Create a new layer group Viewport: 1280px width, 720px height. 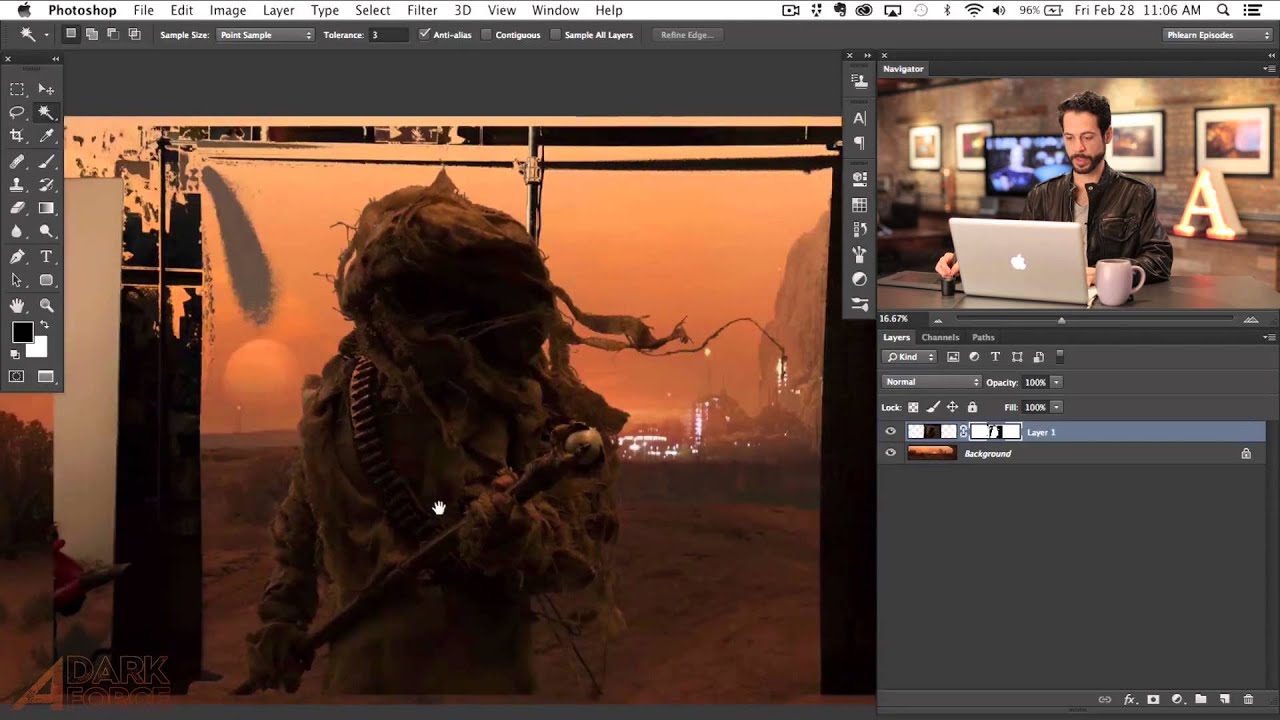(1200, 700)
